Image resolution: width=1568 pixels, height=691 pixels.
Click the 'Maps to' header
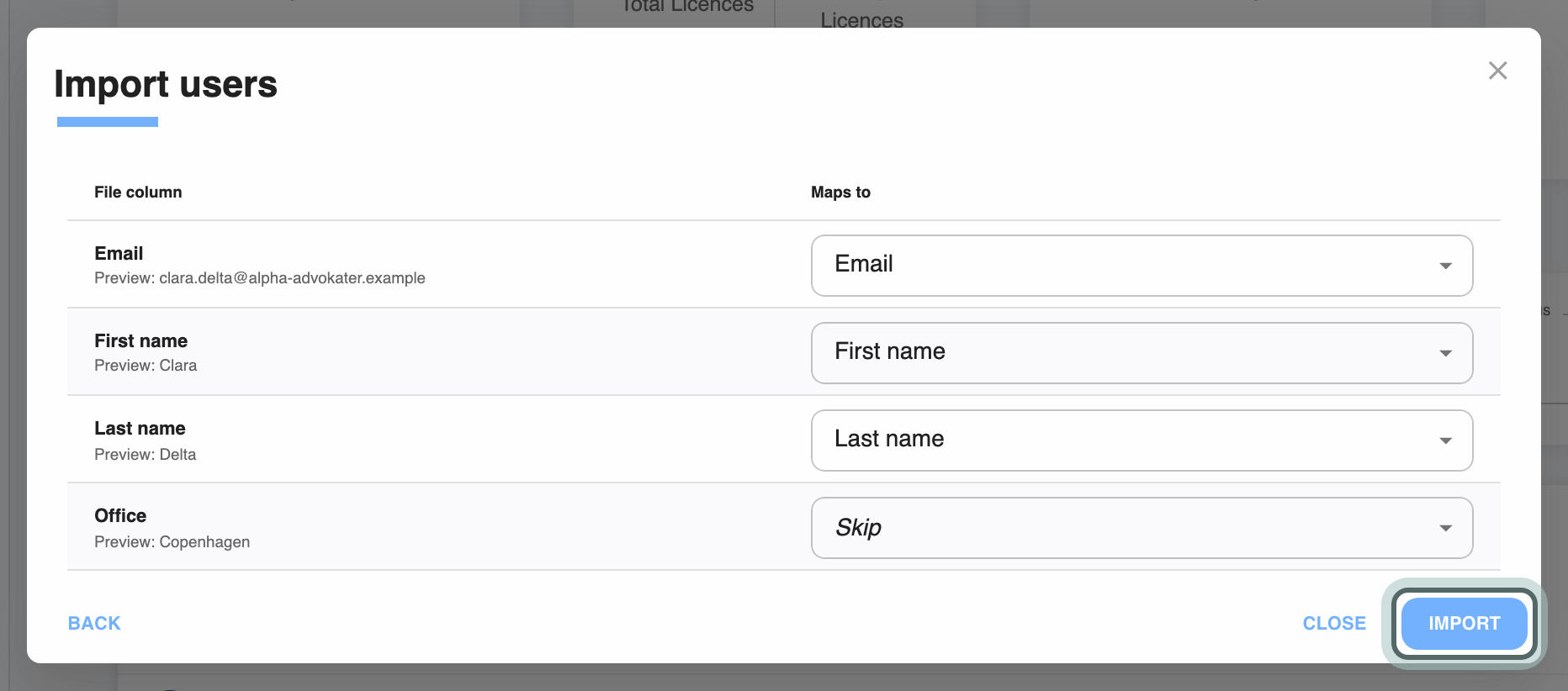coord(840,193)
